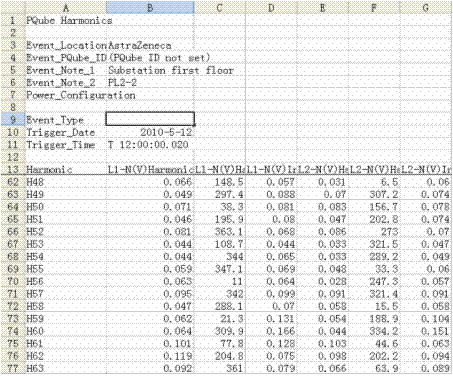Viewport: 453px width, 376px height.
Task: Select the PQube Harmonics title cell
Action: click(66, 20)
